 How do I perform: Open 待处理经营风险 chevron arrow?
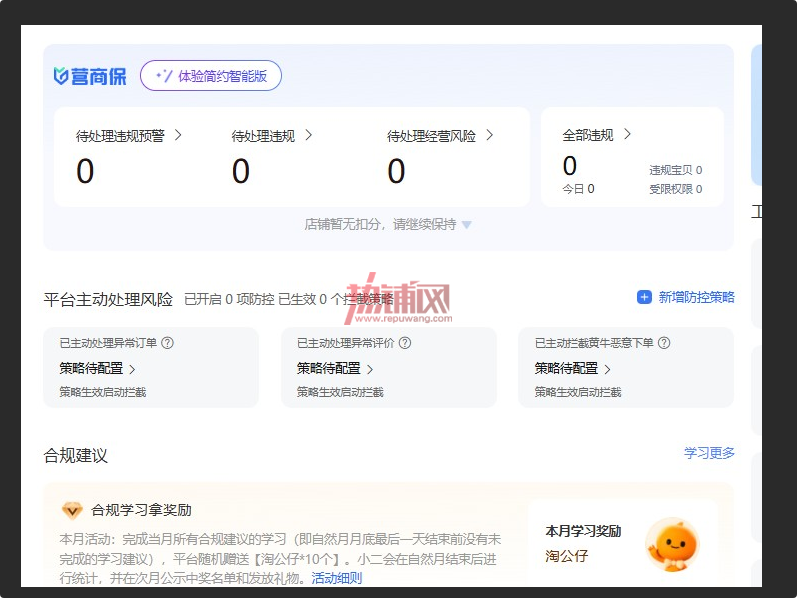pos(489,135)
